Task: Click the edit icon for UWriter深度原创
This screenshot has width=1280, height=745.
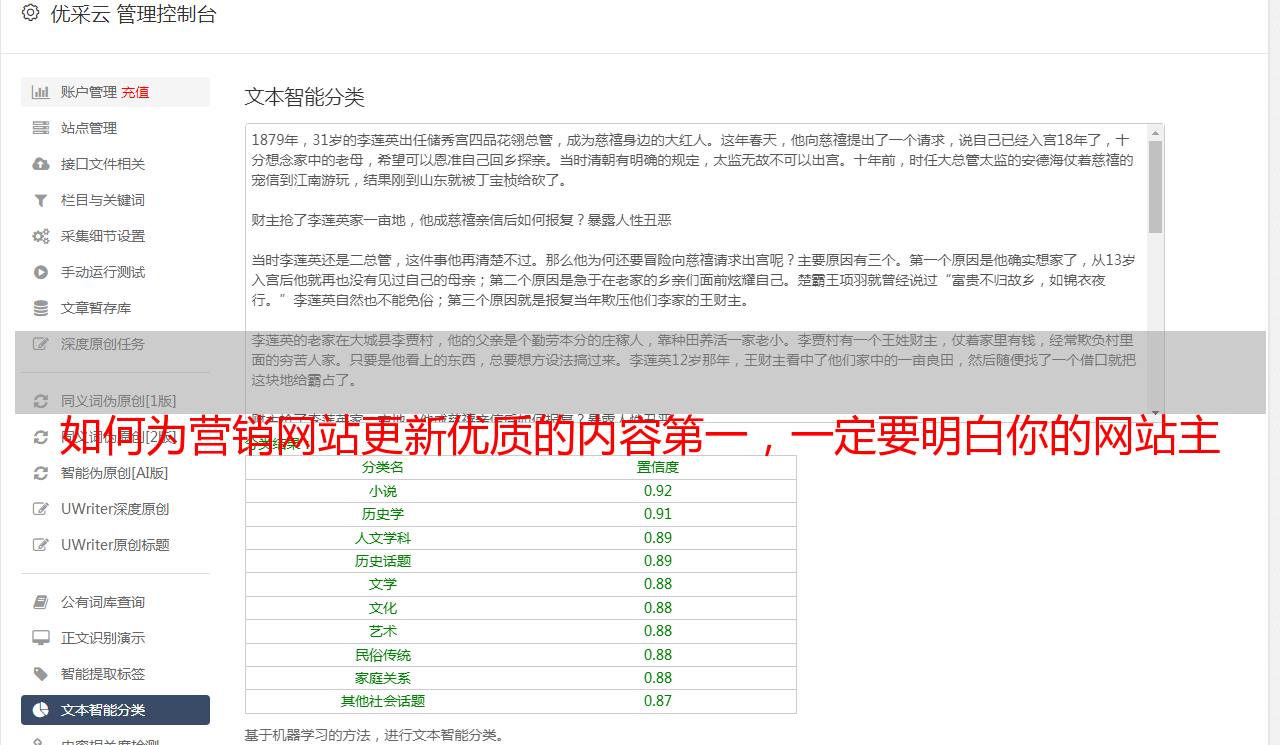Action: (x=41, y=509)
